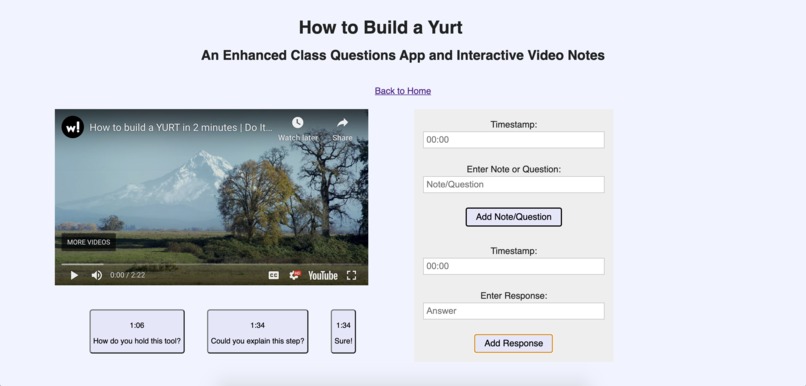This screenshot has height=386, width=806.
Task: Focus the Note/Question input field
Action: [514, 185]
